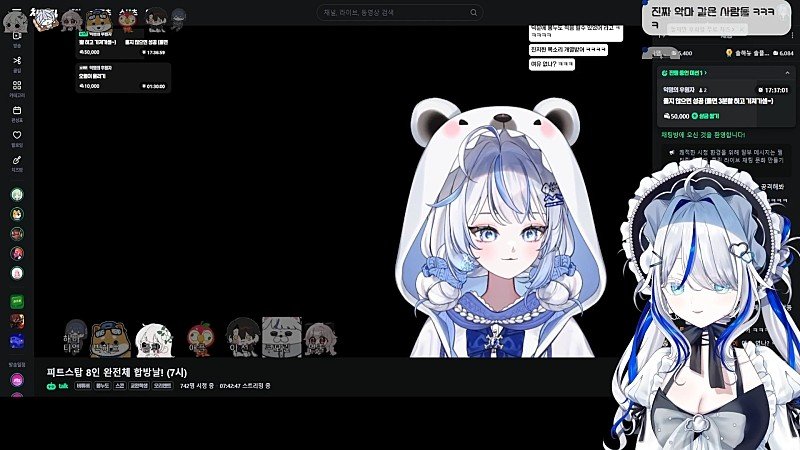Screen dimensions: 800x450
Task: Select the second tag chip under stream title
Action: 102,386
